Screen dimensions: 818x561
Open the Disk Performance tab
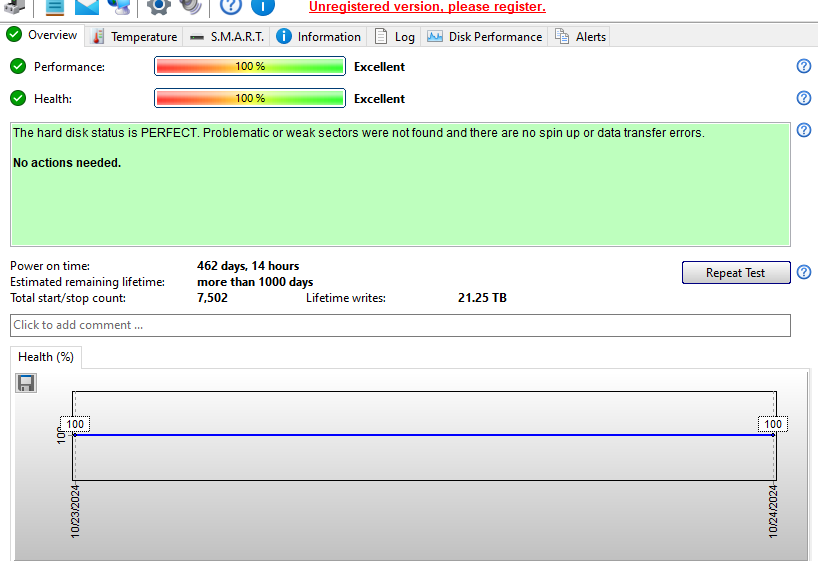(x=485, y=37)
